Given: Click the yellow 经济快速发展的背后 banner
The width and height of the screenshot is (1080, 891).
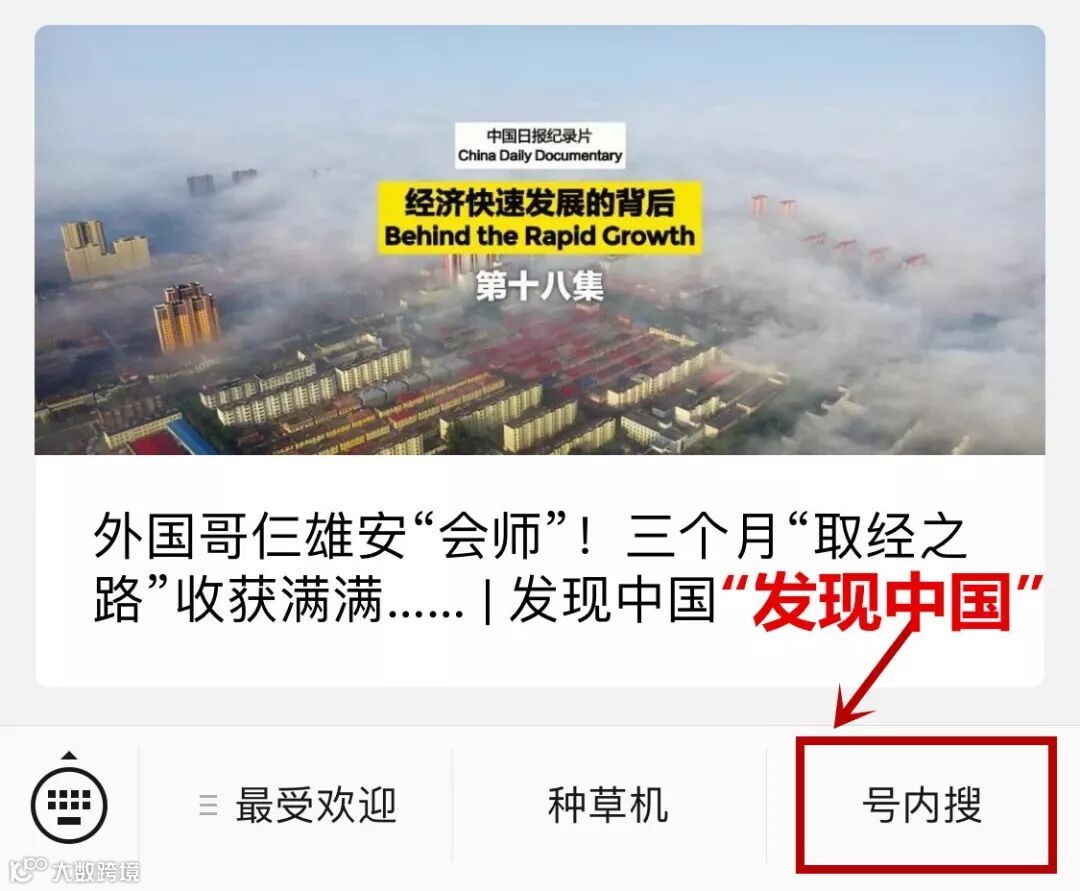Looking at the screenshot, I should point(539,203).
